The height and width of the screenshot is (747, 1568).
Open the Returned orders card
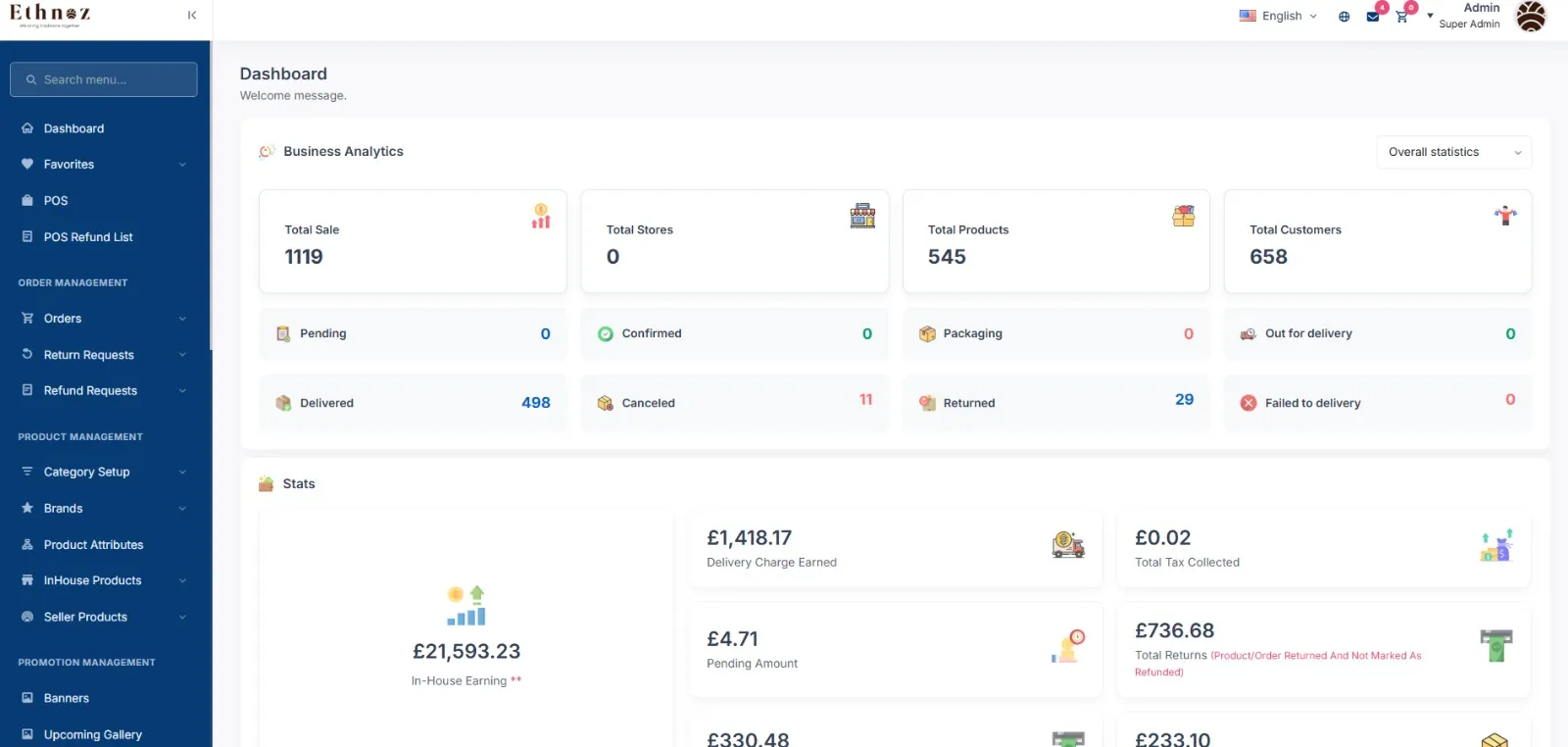tap(1055, 403)
